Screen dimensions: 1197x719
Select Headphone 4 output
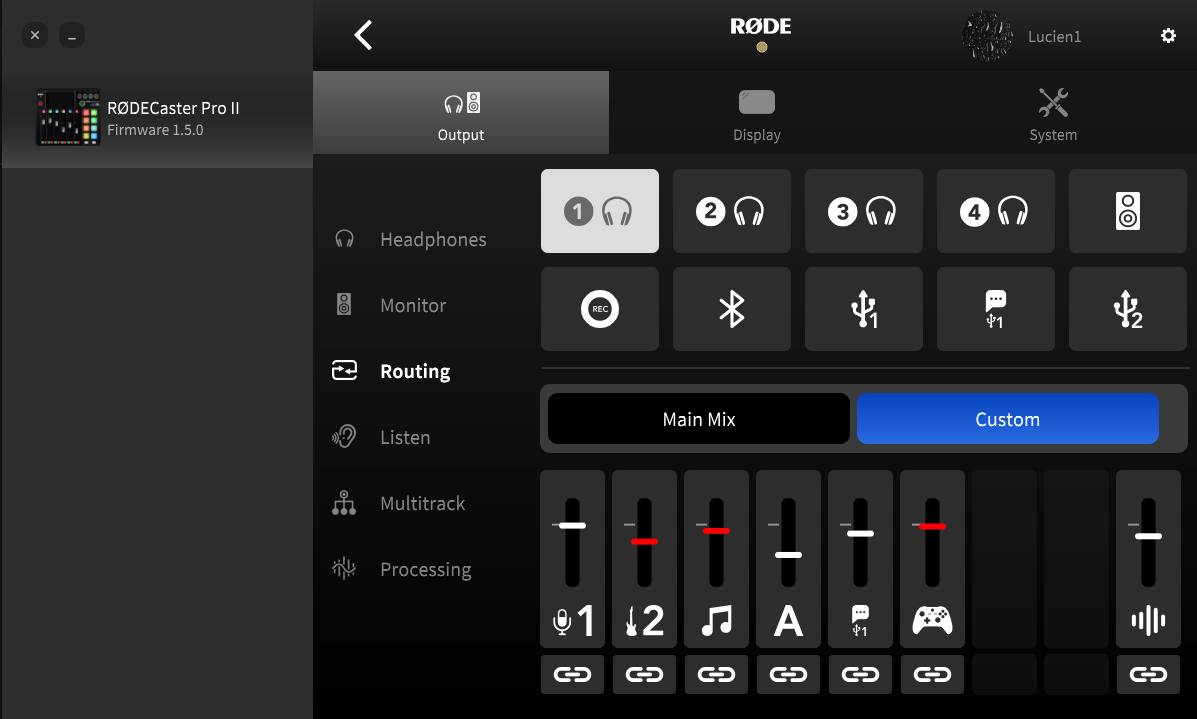pos(995,211)
